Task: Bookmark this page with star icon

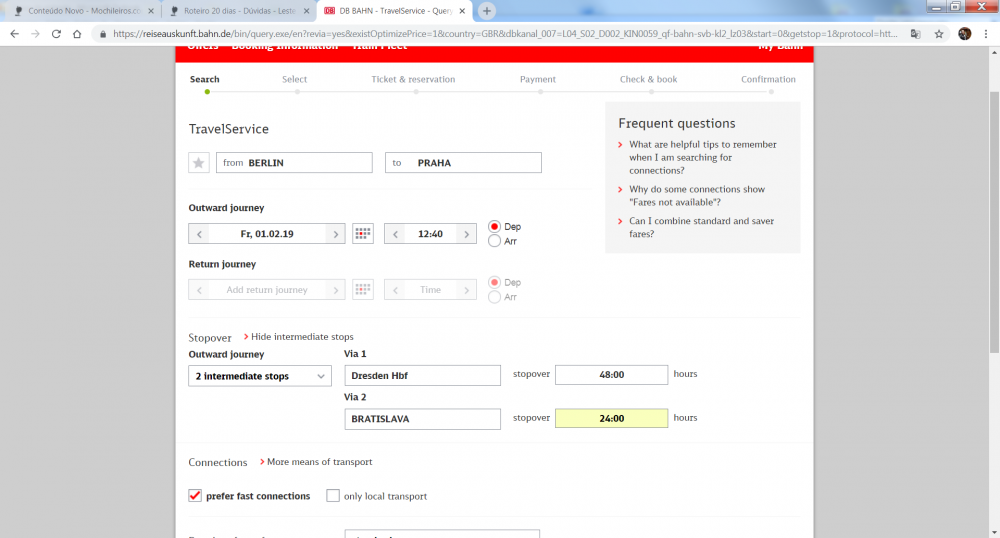Action: [x=939, y=33]
